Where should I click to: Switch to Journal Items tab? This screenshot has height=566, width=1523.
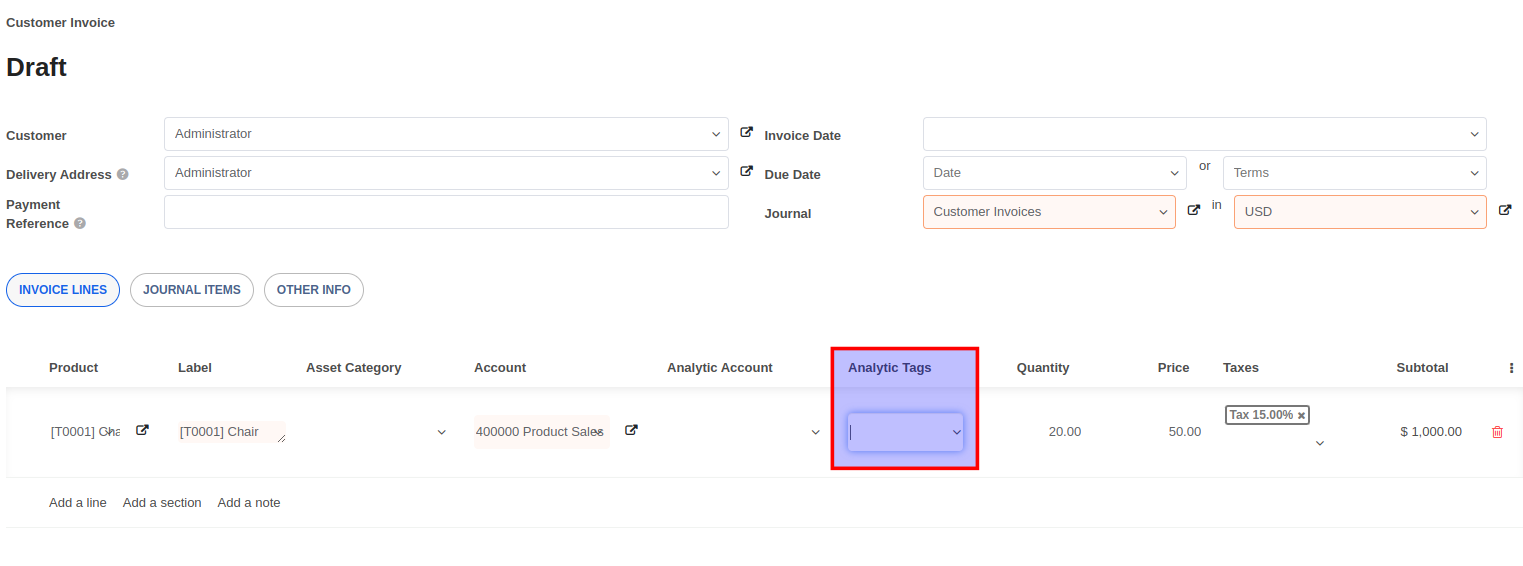pos(192,290)
